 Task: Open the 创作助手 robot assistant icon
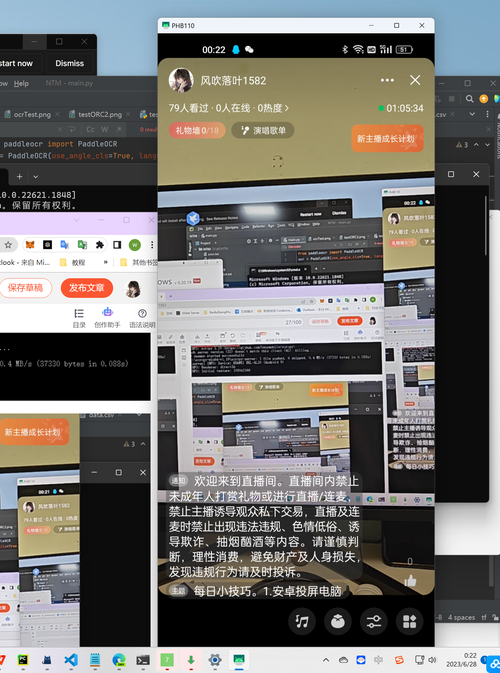pos(107,318)
